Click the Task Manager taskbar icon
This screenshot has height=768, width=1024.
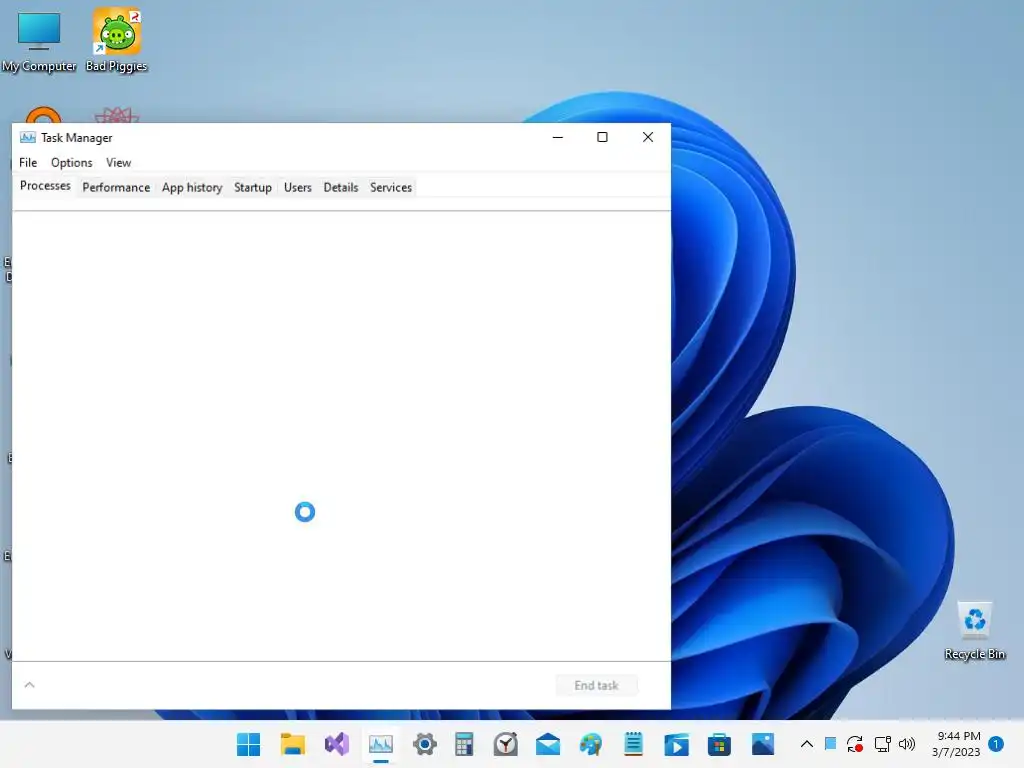click(381, 744)
